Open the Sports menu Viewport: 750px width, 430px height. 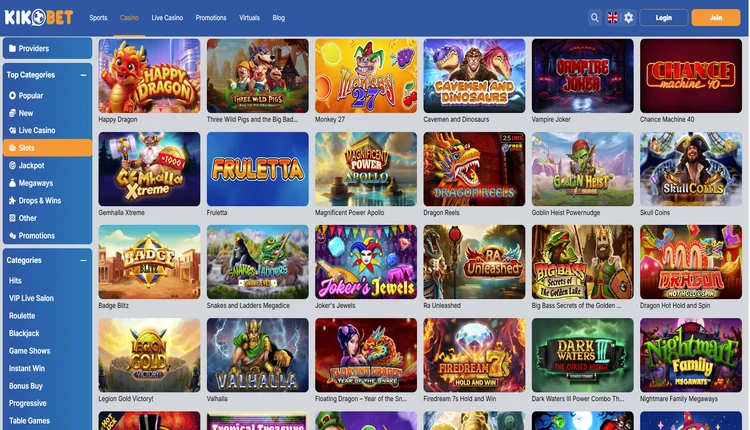(98, 18)
